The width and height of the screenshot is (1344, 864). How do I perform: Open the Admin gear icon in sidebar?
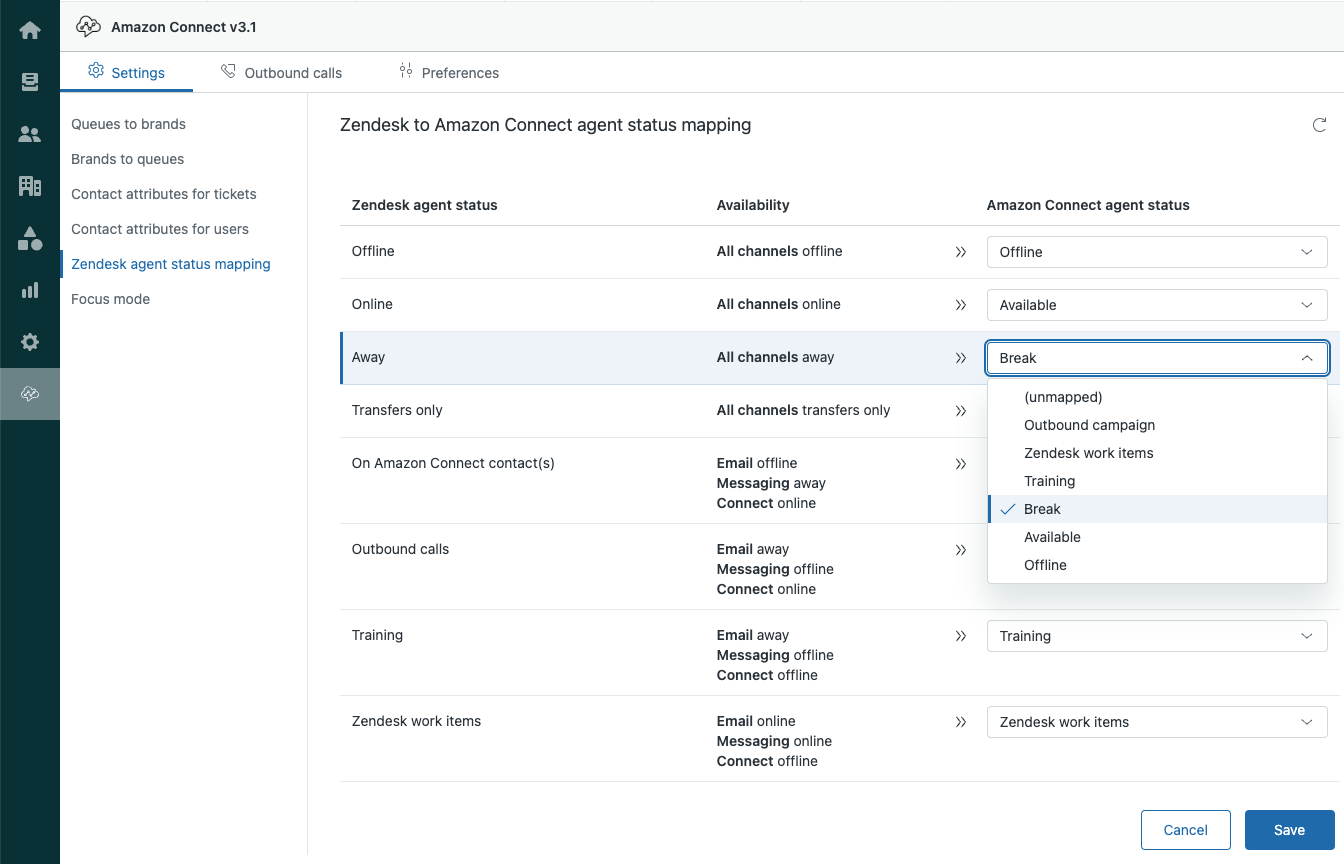(30, 342)
